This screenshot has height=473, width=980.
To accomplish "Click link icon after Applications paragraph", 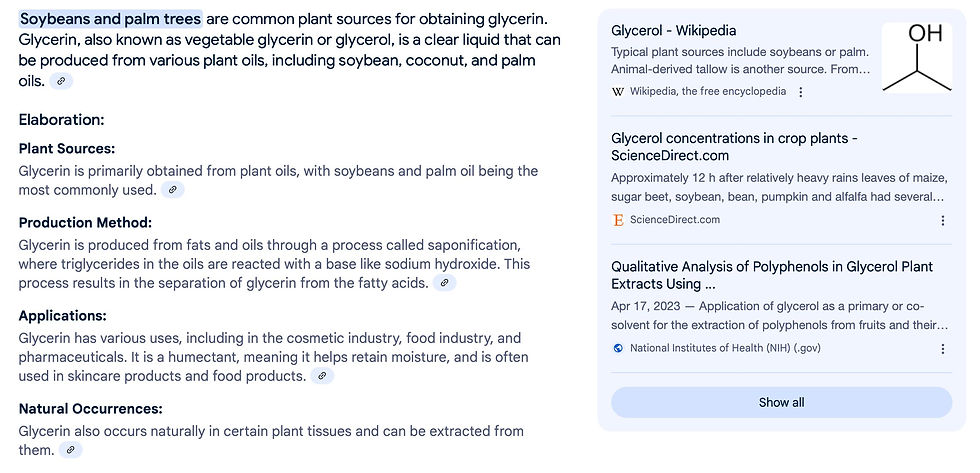I will 321,376.
